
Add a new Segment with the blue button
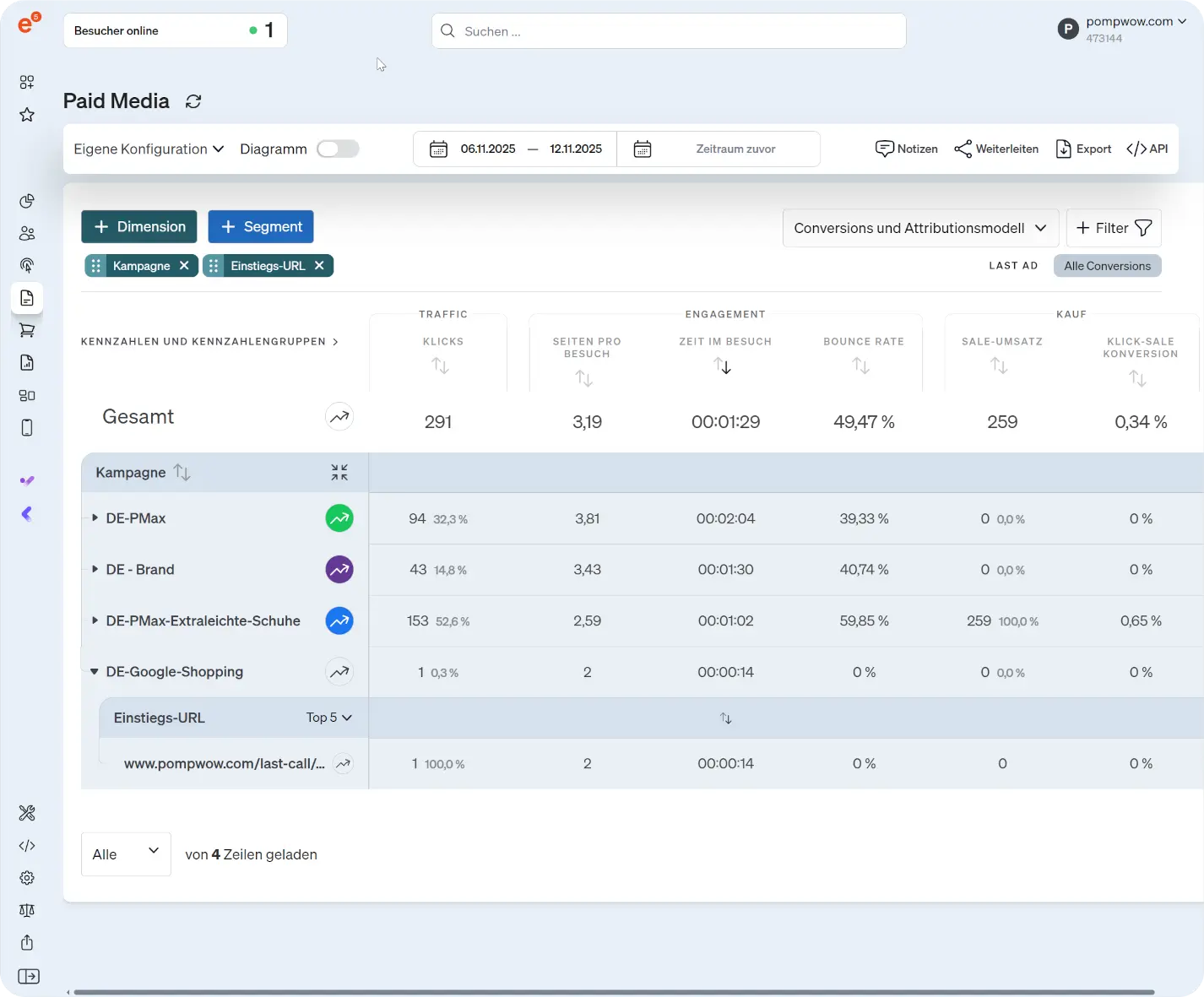(260, 226)
